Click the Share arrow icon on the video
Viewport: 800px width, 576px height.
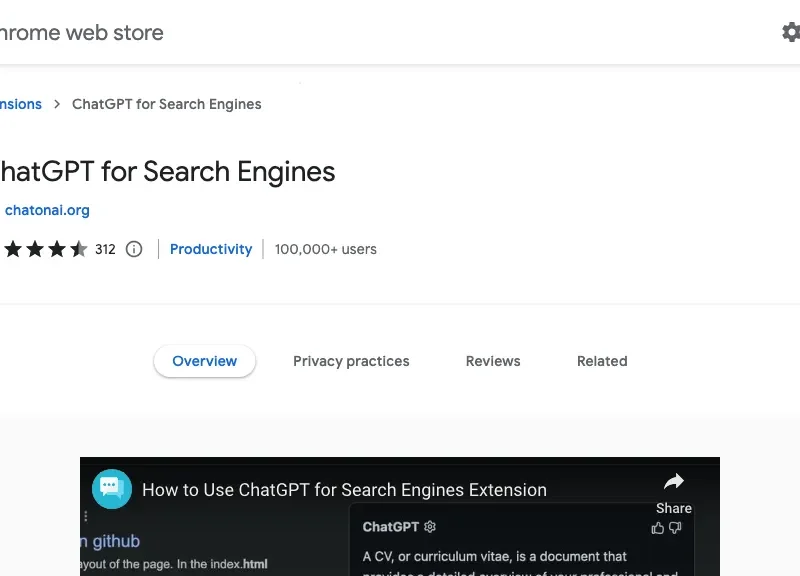[x=673, y=481]
